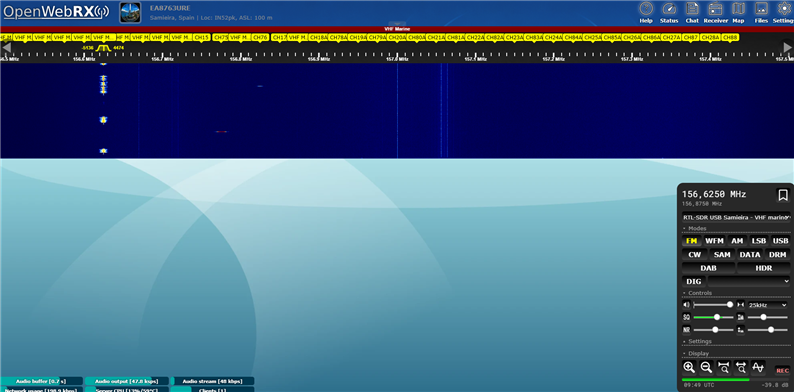The height and width of the screenshot is (392, 794).
Task: Click the 156,6250 MHz frequency display
Action: click(714, 194)
